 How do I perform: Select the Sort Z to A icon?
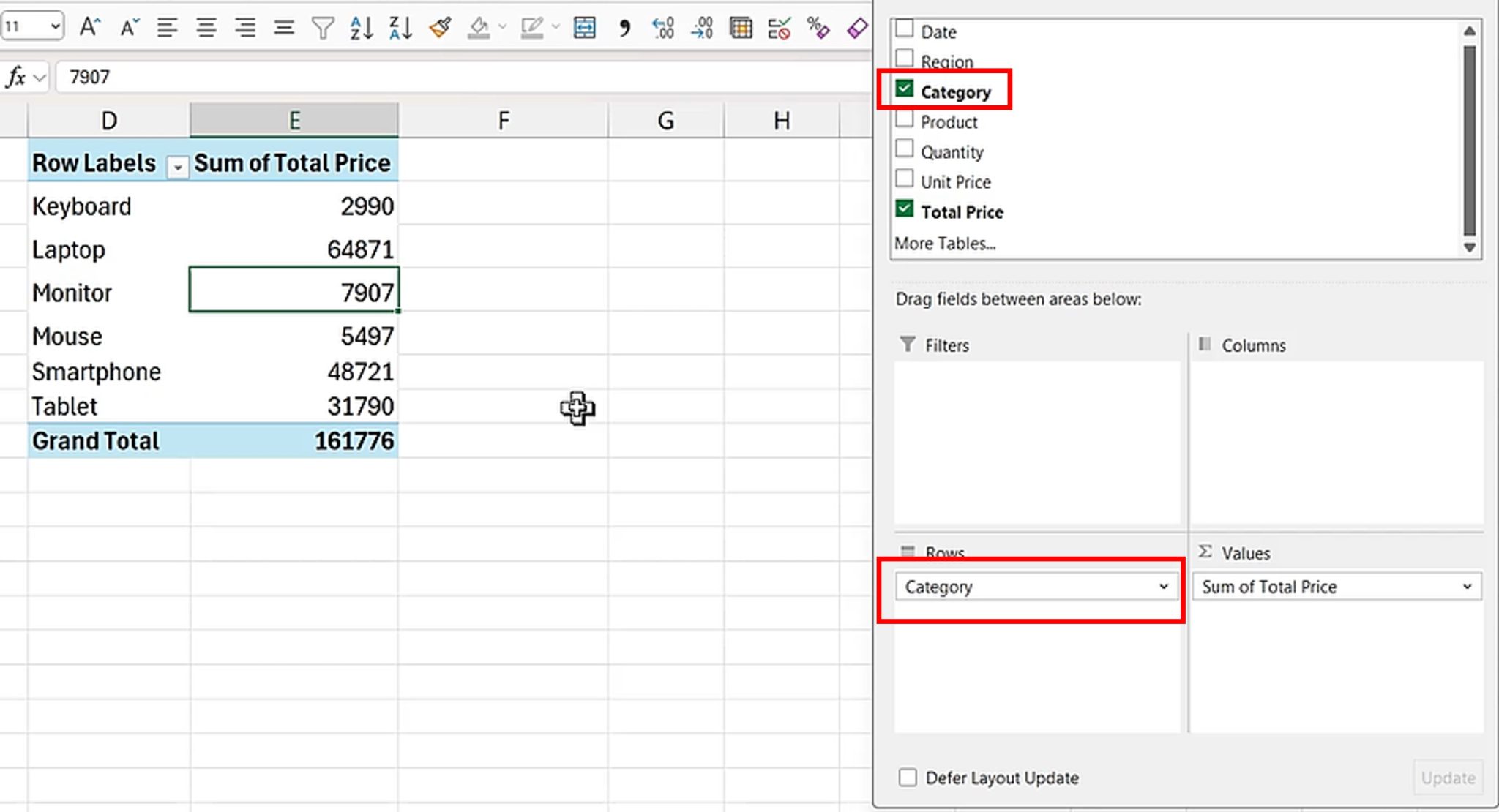point(400,29)
